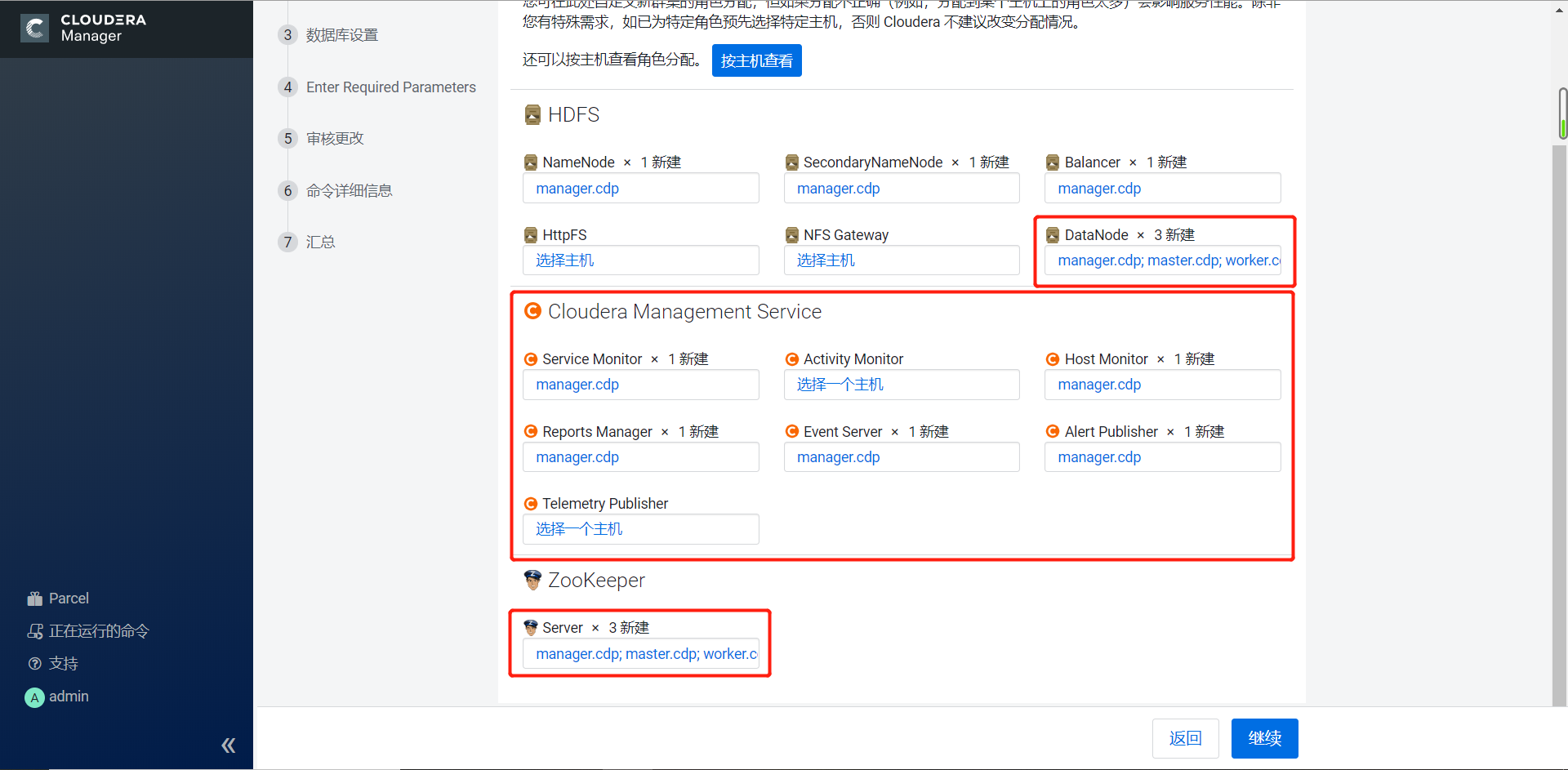Remove the SecondaryNameNode assignment (×)
This screenshot has height=770, width=1568.
tap(955, 162)
